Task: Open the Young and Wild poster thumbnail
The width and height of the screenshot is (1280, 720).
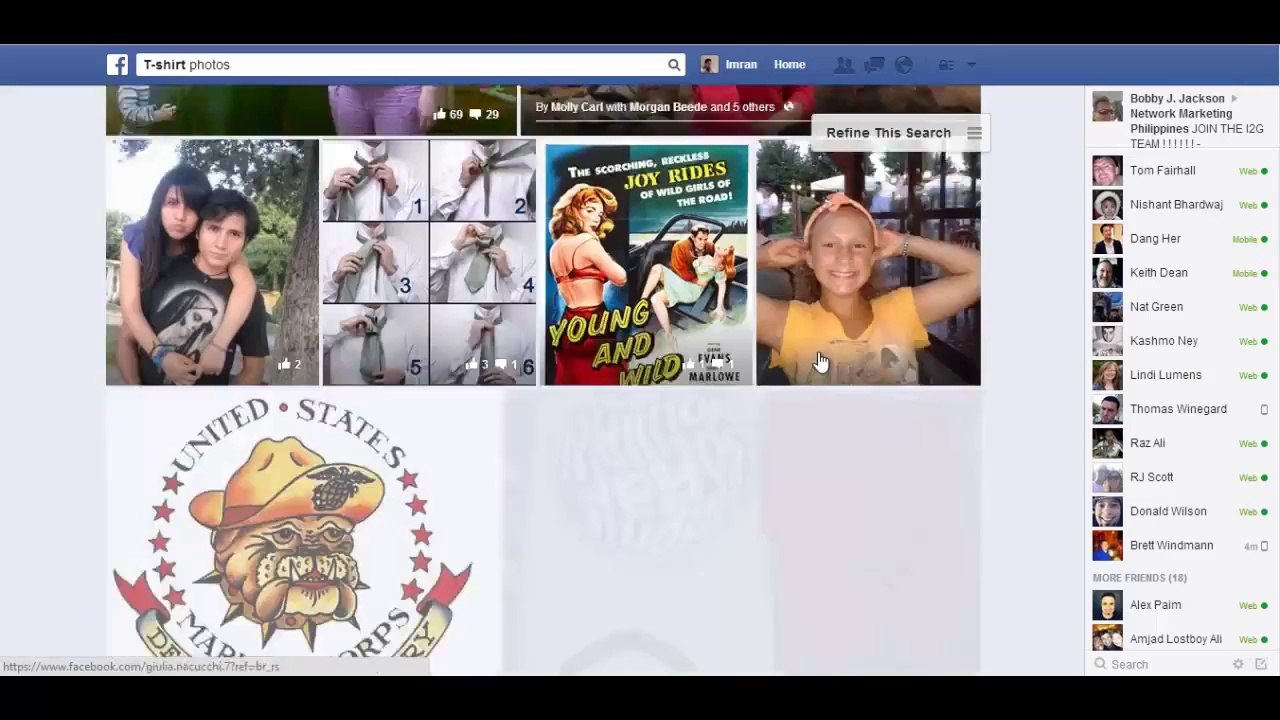Action: point(646,264)
